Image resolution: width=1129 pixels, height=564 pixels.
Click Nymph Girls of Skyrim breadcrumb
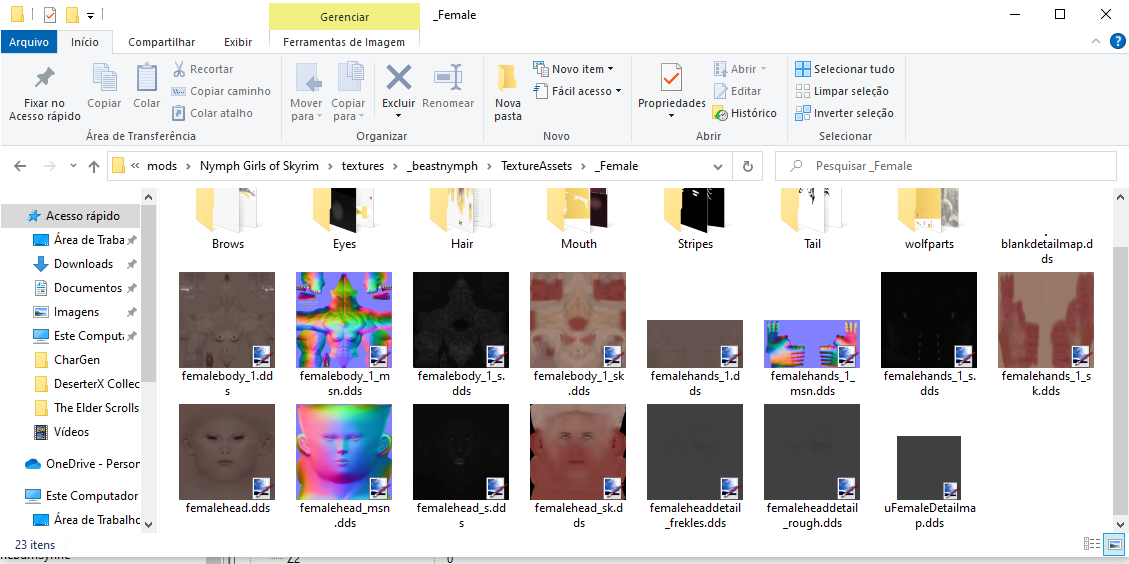[x=259, y=166]
